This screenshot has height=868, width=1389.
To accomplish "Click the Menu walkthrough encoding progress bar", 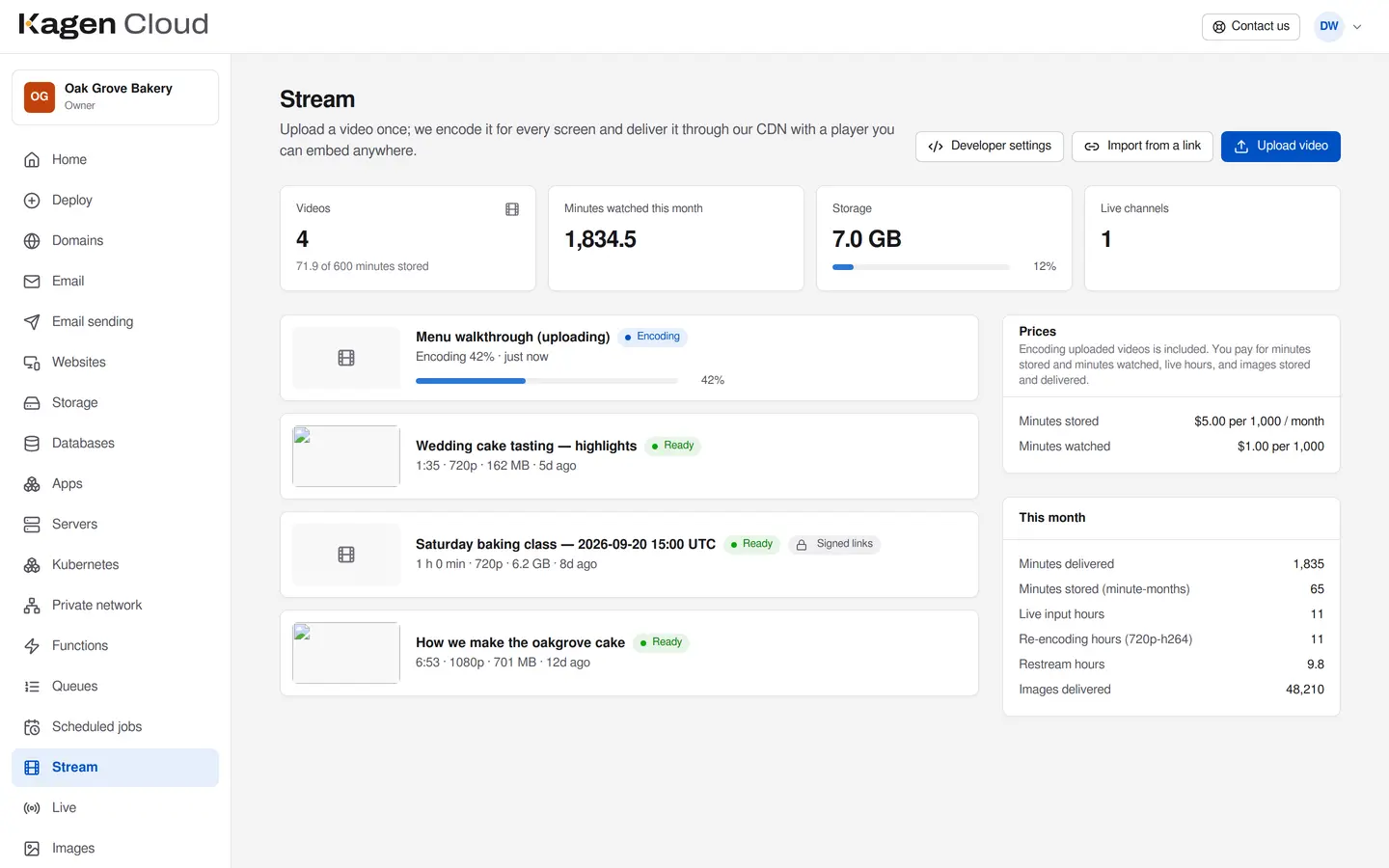I will coord(547,381).
